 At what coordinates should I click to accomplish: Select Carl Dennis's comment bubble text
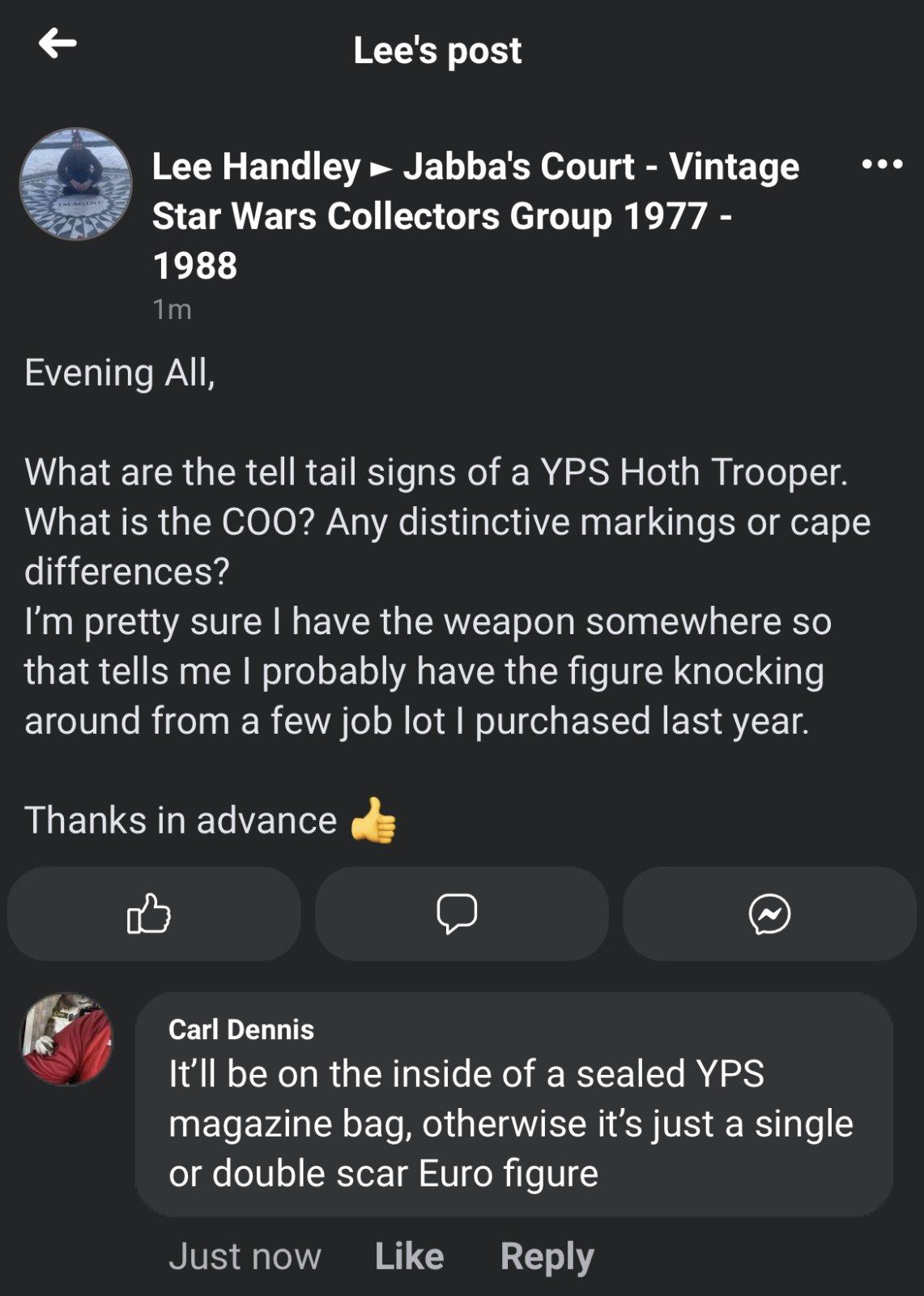(x=510, y=1123)
